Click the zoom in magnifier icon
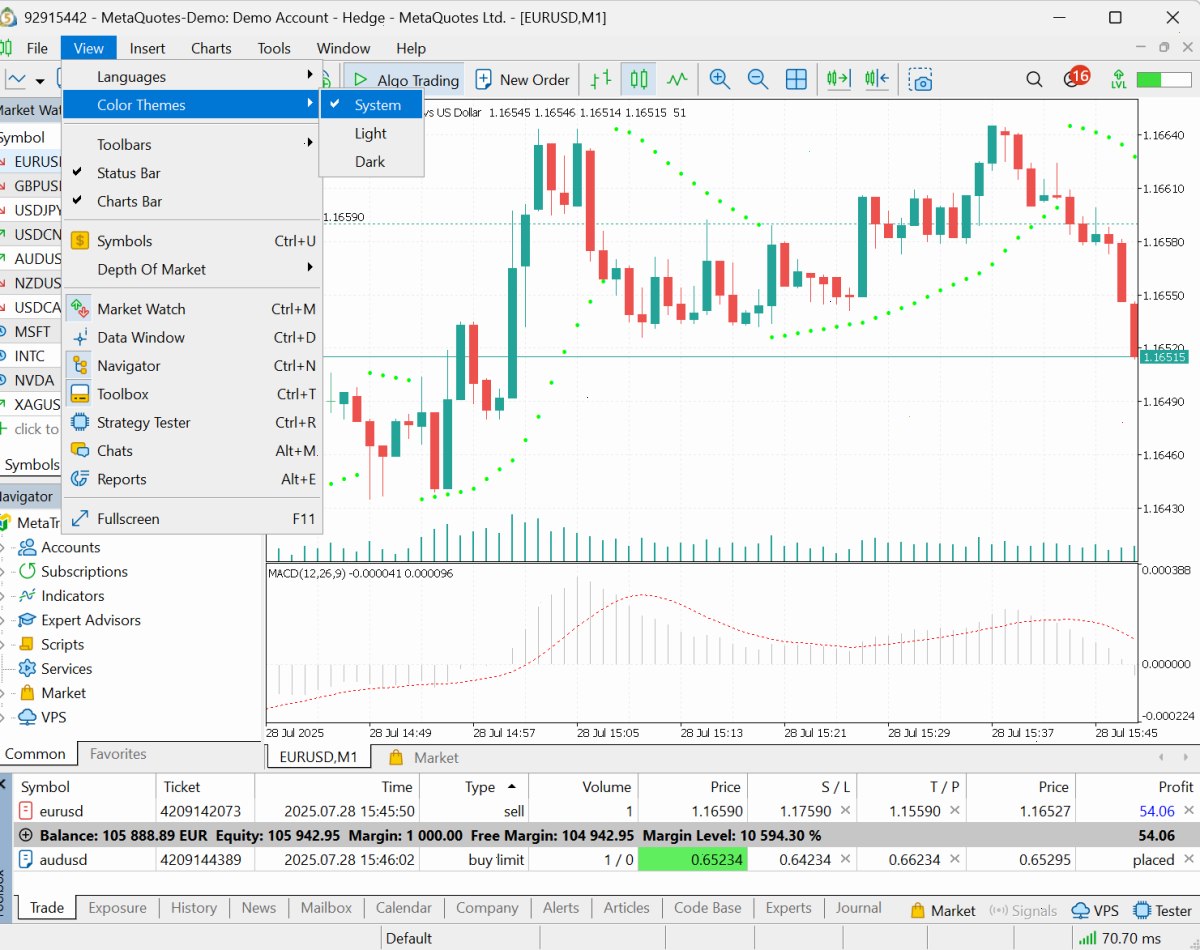Image resolution: width=1200 pixels, height=950 pixels. coord(719,79)
